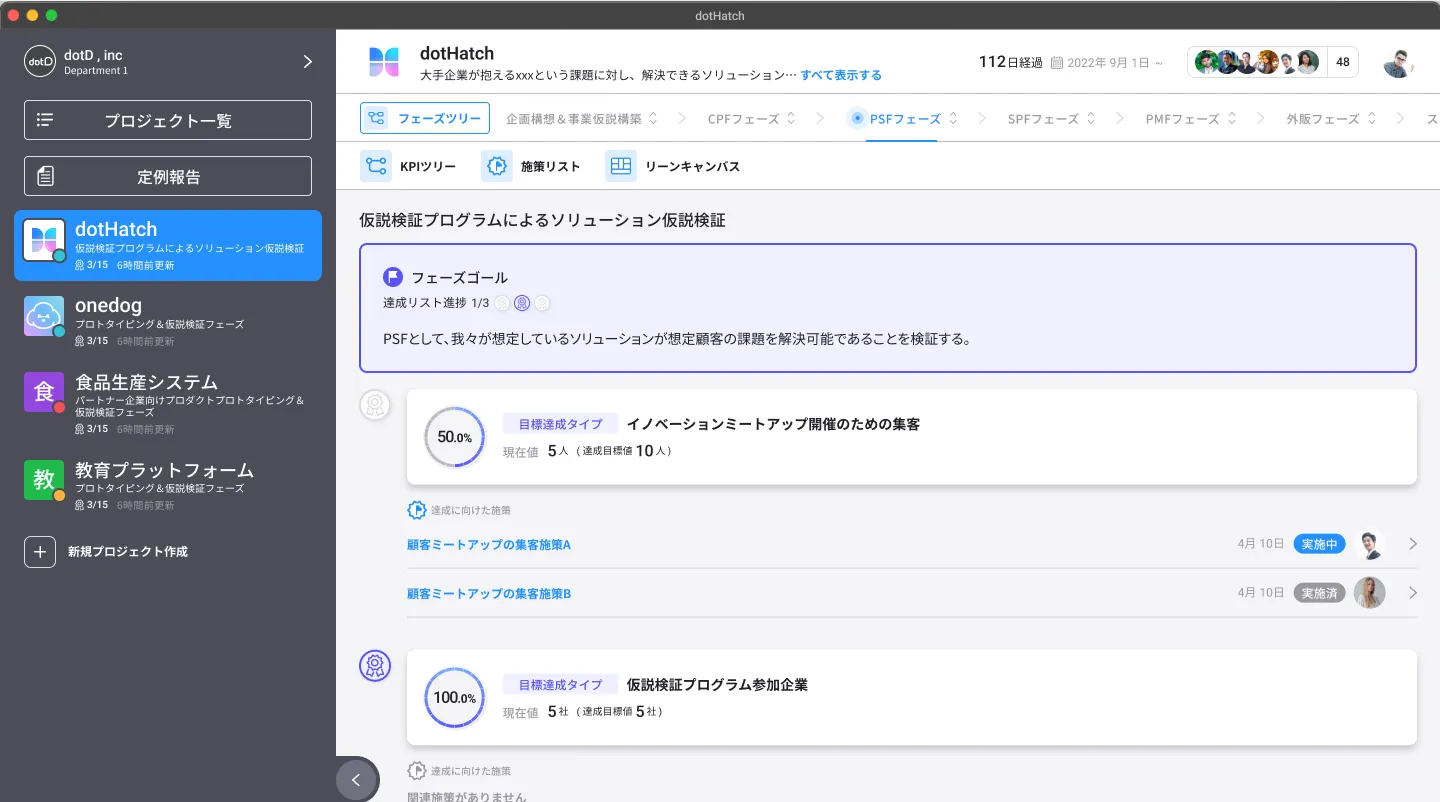Click the user profile avatar at top right
Viewport: 1440px width, 802px height.
[x=1398, y=62]
